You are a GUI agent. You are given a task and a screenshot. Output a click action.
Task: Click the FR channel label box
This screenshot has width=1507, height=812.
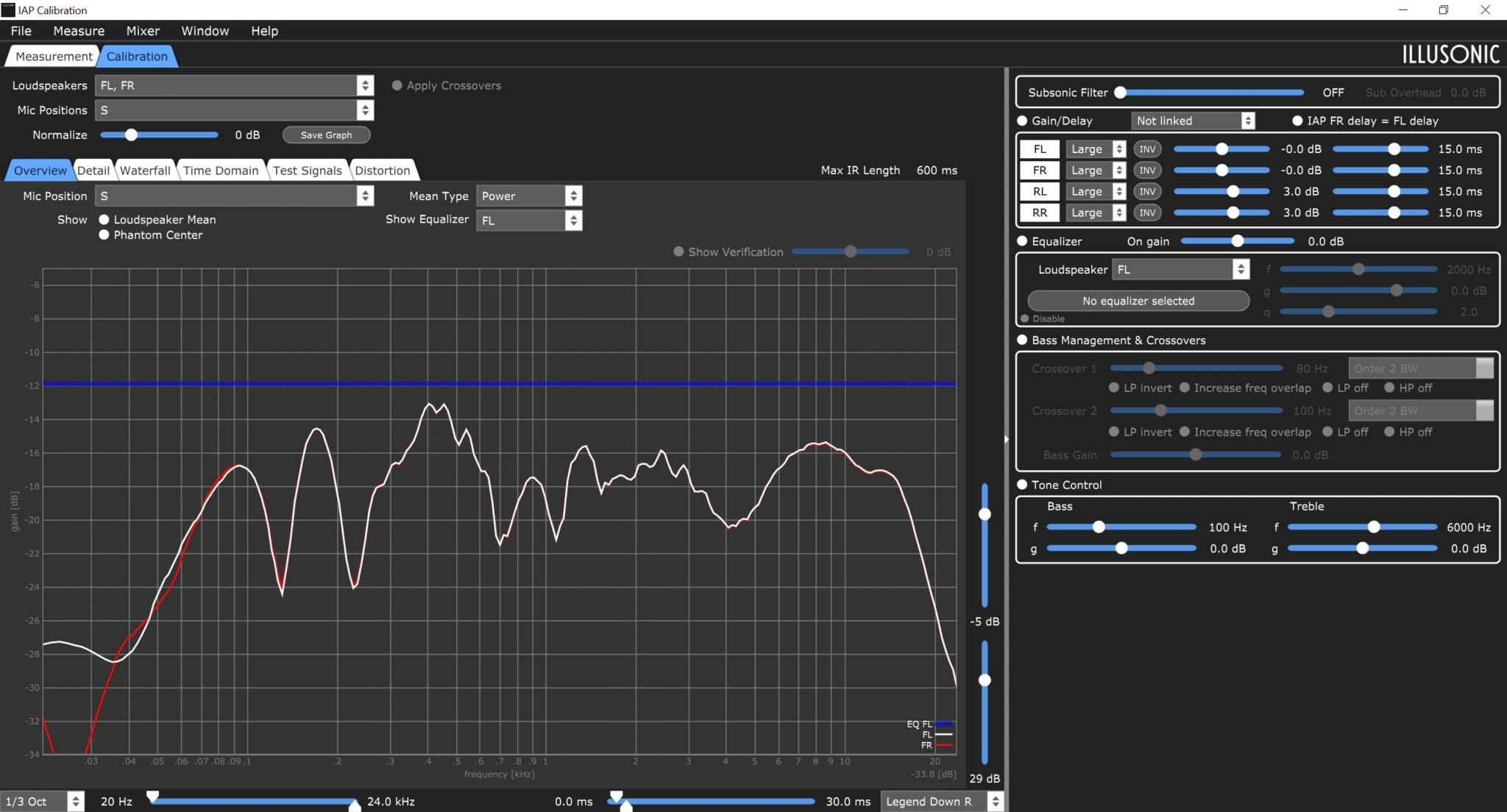pyautogui.click(x=1039, y=170)
